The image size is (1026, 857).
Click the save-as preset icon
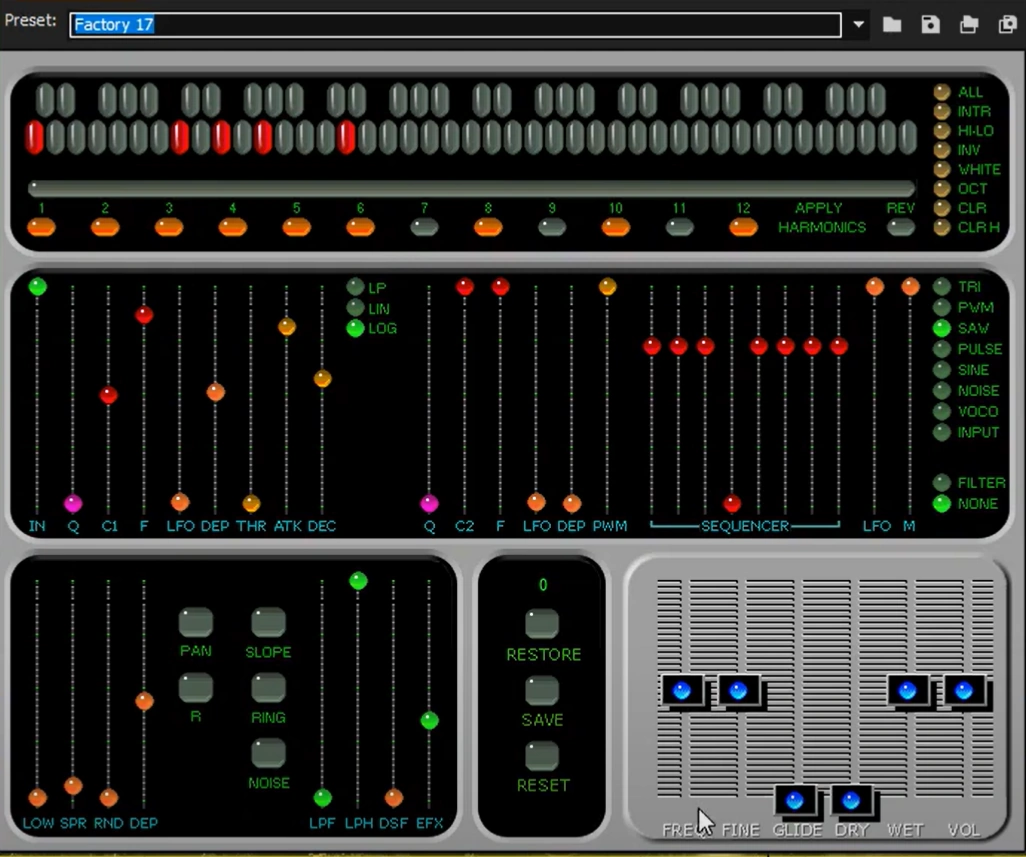pos(969,25)
